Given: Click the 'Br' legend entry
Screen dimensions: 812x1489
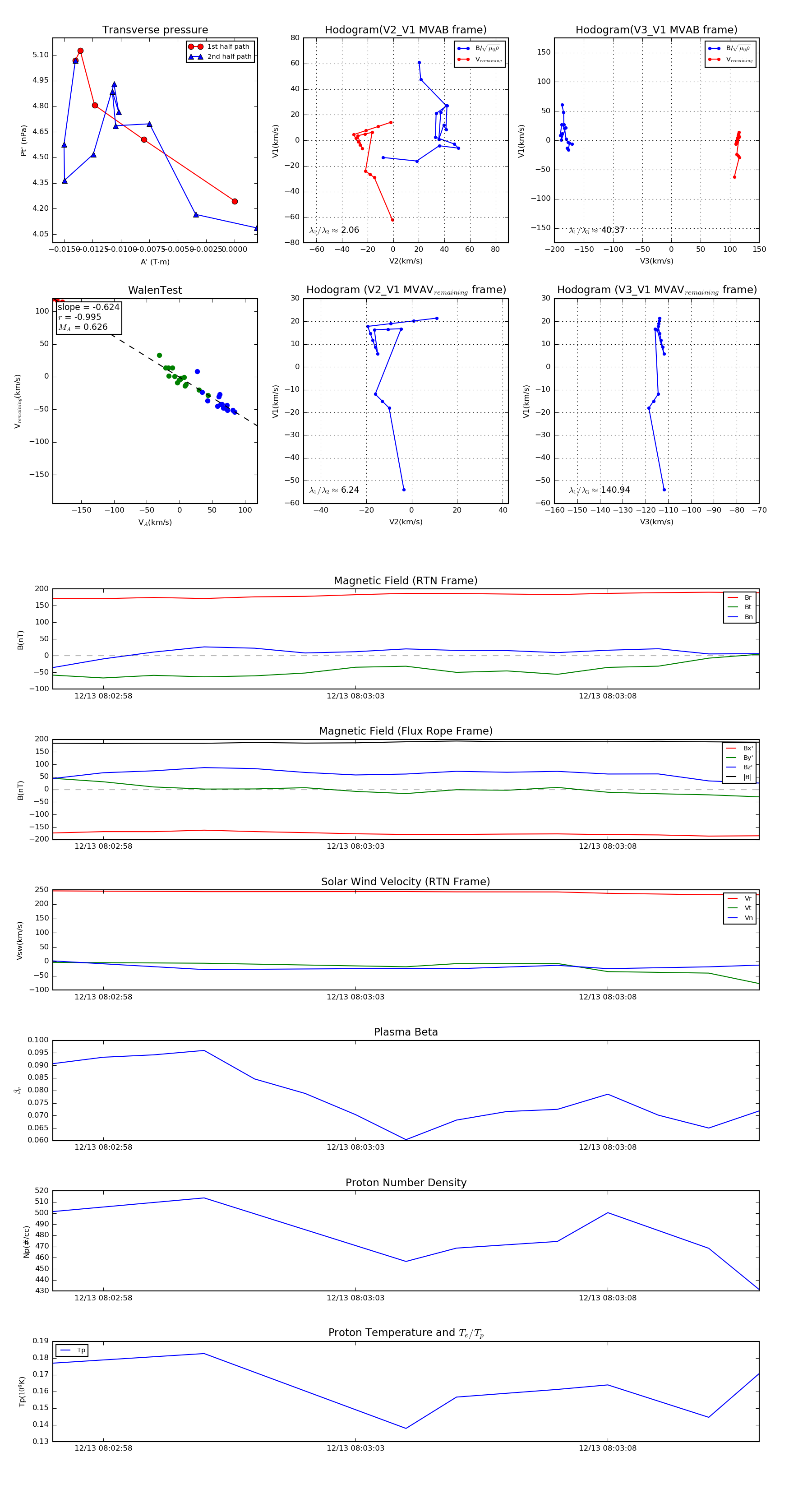Looking at the screenshot, I should coord(740,598).
